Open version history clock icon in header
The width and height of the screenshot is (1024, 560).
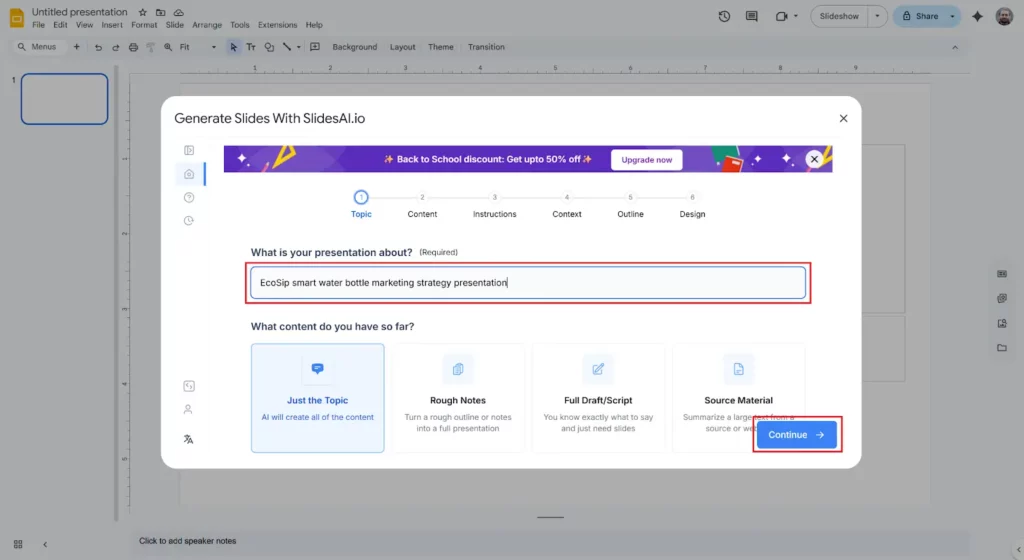coord(724,16)
